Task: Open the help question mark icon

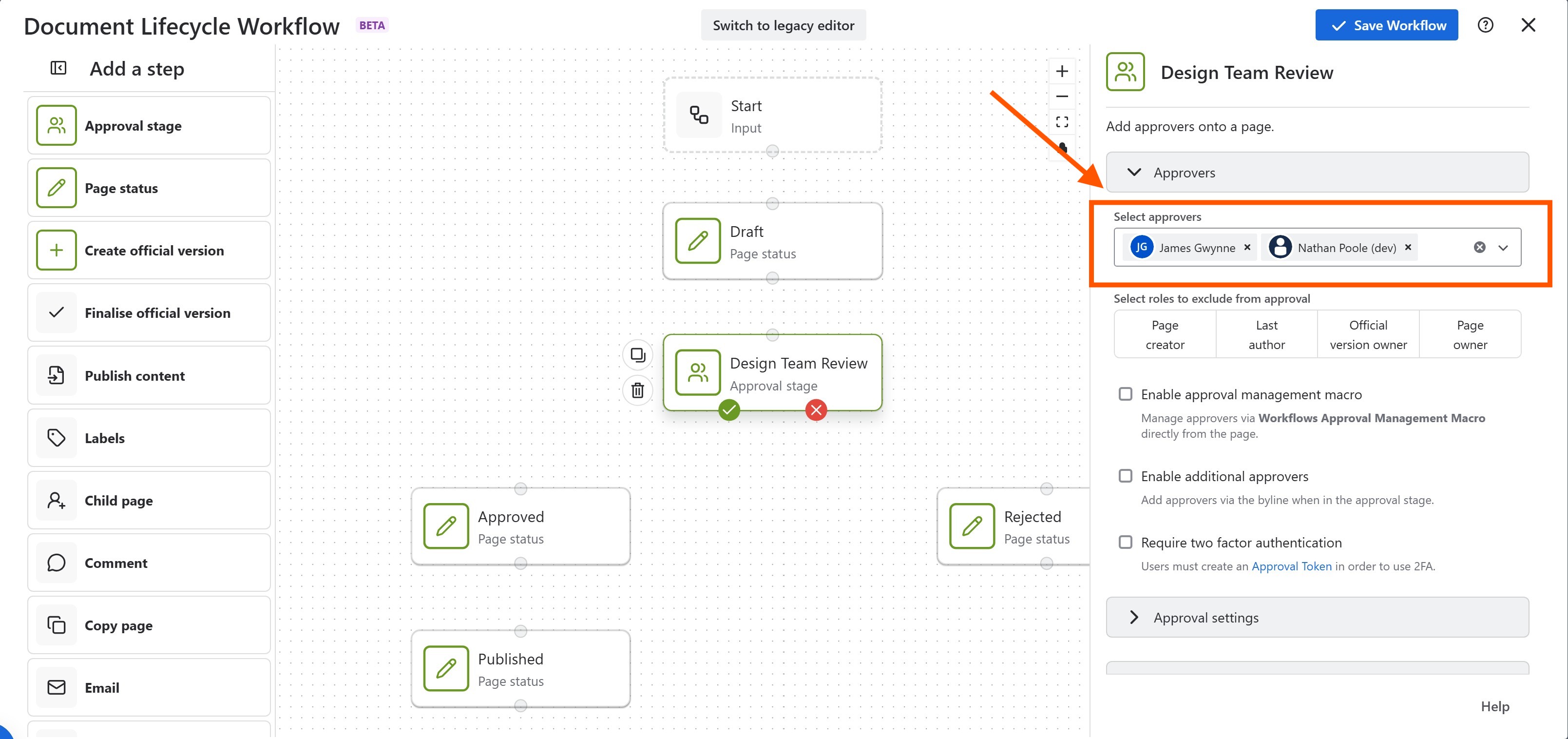Action: coord(1485,25)
